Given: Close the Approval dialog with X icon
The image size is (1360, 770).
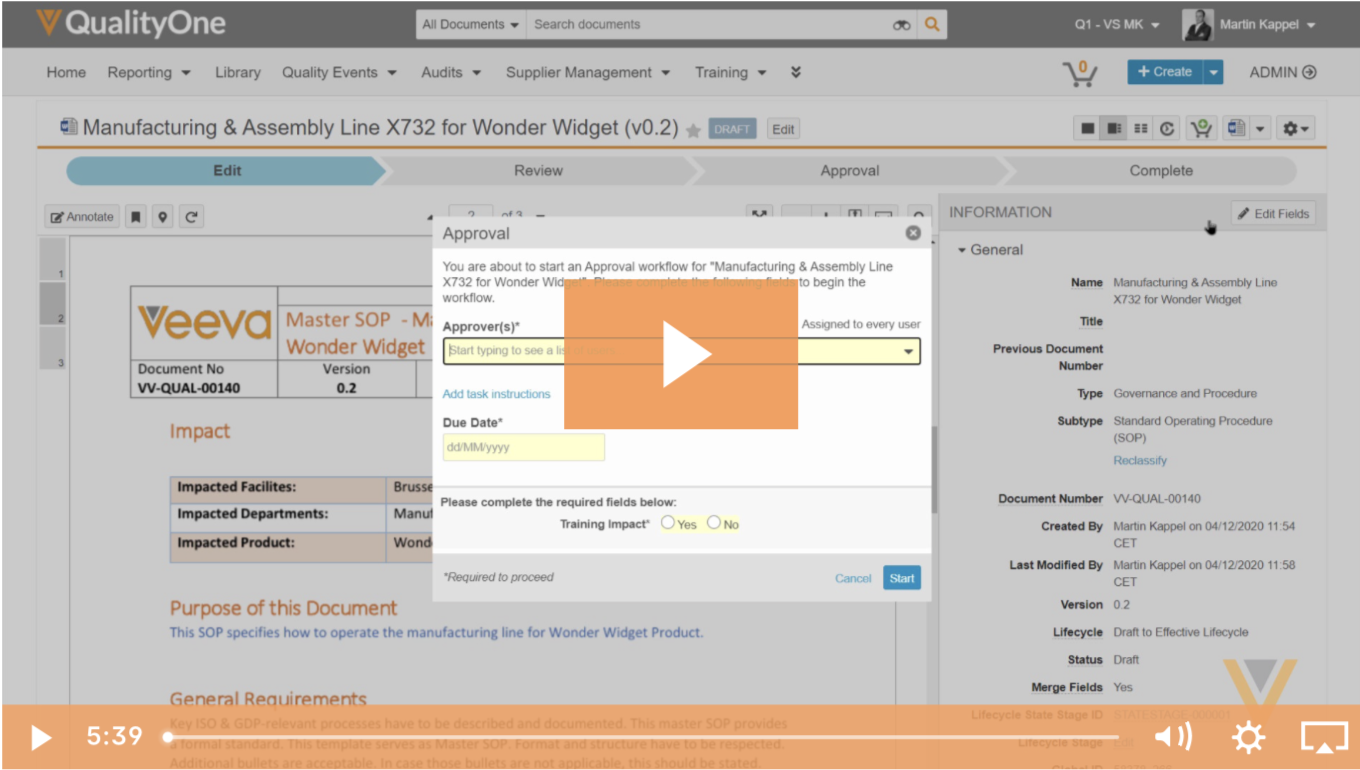Looking at the screenshot, I should 913,233.
